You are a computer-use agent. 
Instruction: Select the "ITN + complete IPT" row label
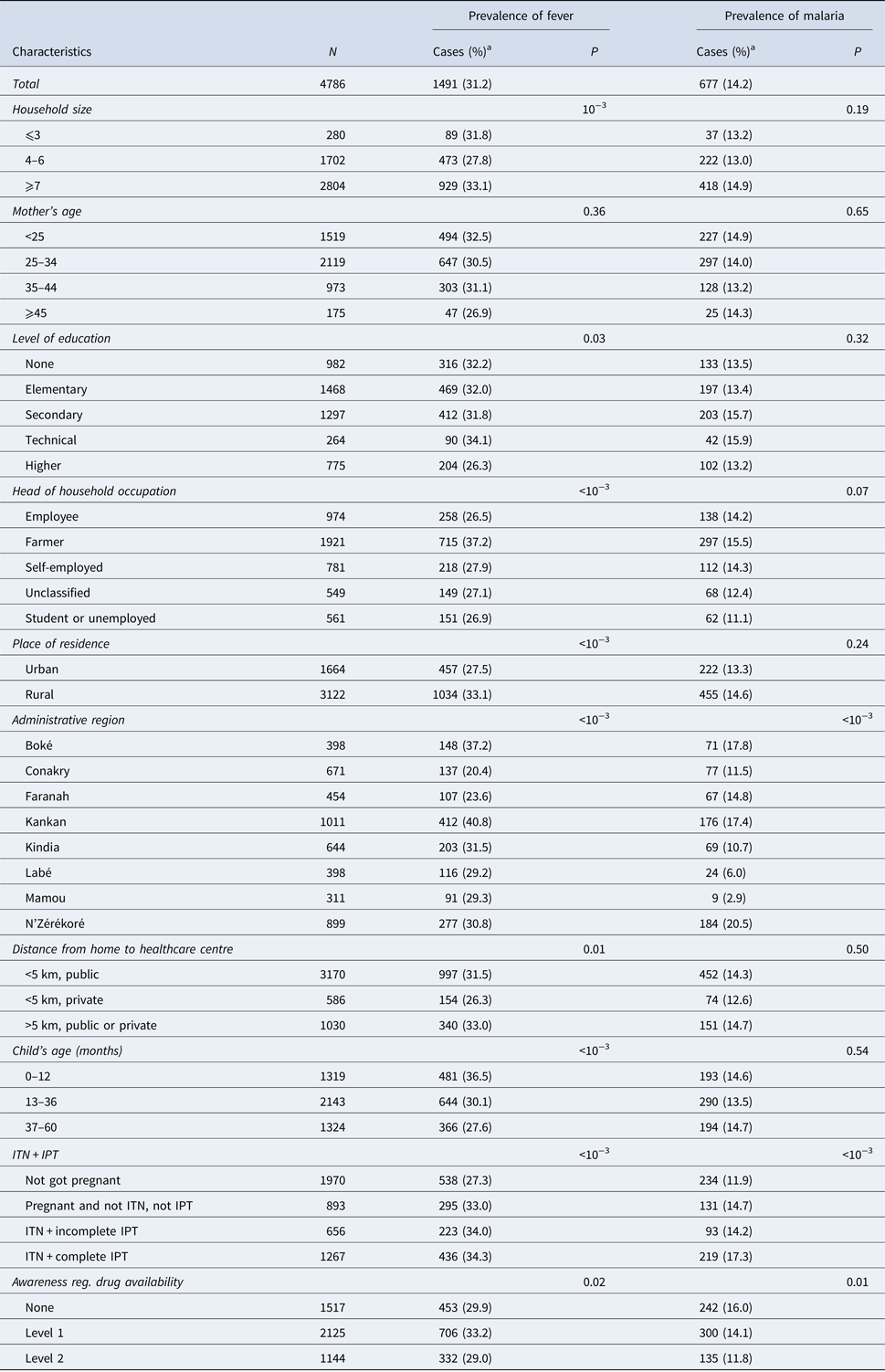point(81,1256)
